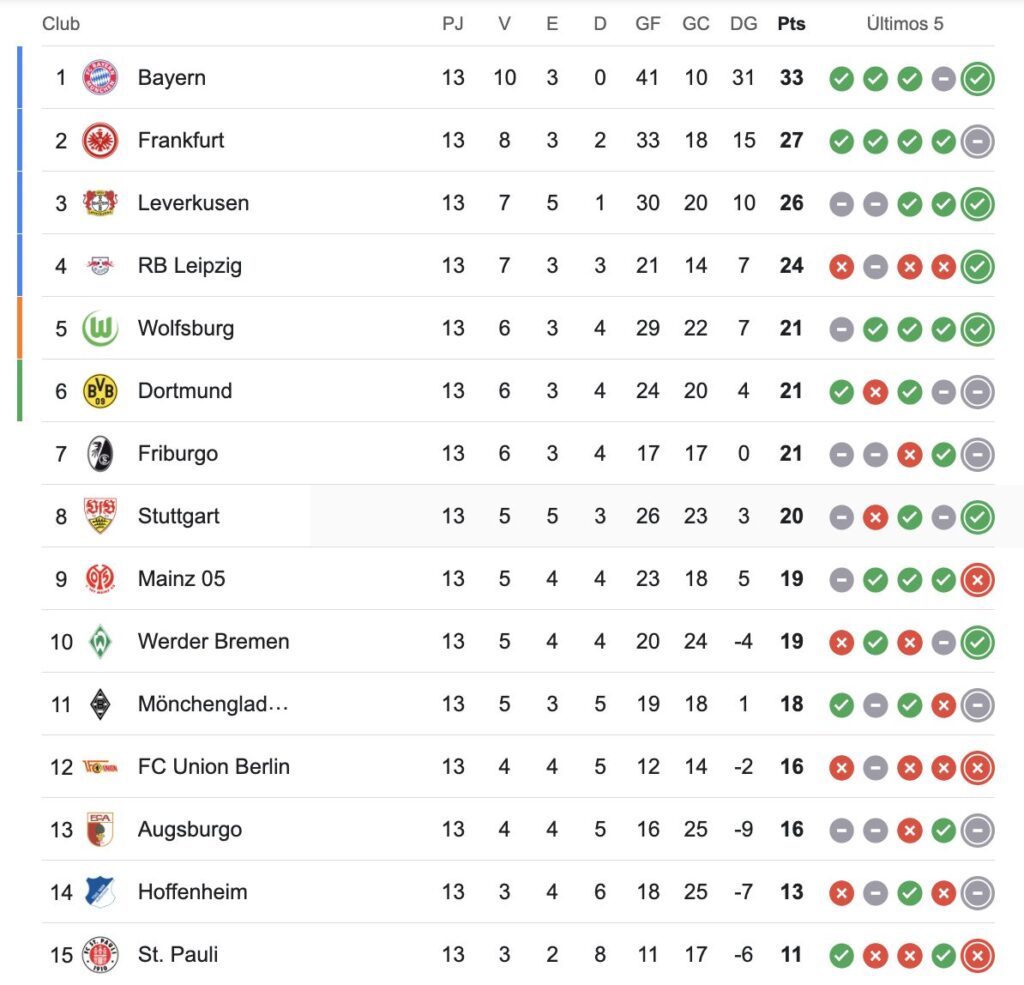Click the Frankfurt eagle crest icon
The height and width of the screenshot is (985, 1024).
[100, 140]
